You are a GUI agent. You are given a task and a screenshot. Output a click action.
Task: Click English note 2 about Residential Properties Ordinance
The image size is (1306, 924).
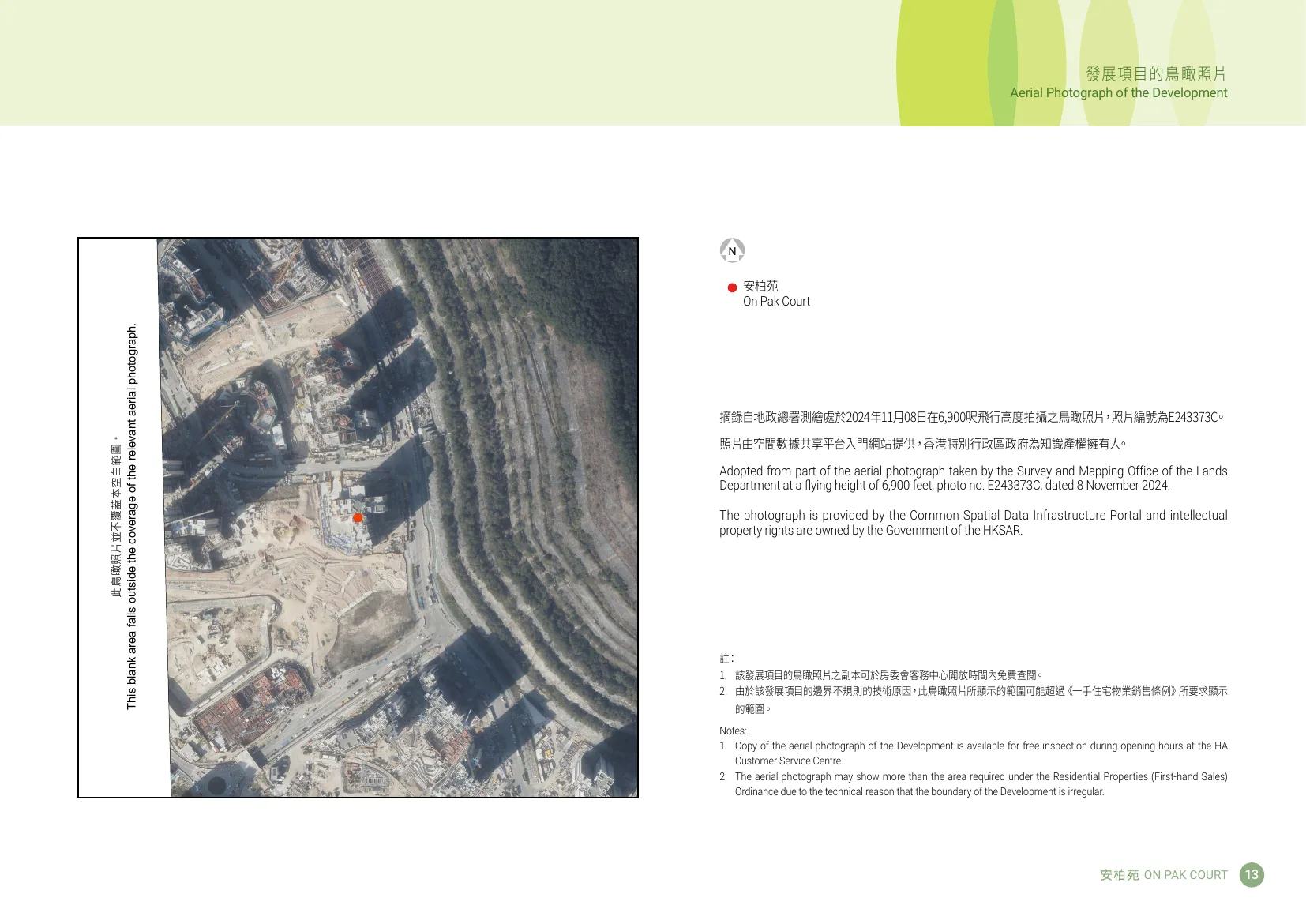[x=979, y=783]
